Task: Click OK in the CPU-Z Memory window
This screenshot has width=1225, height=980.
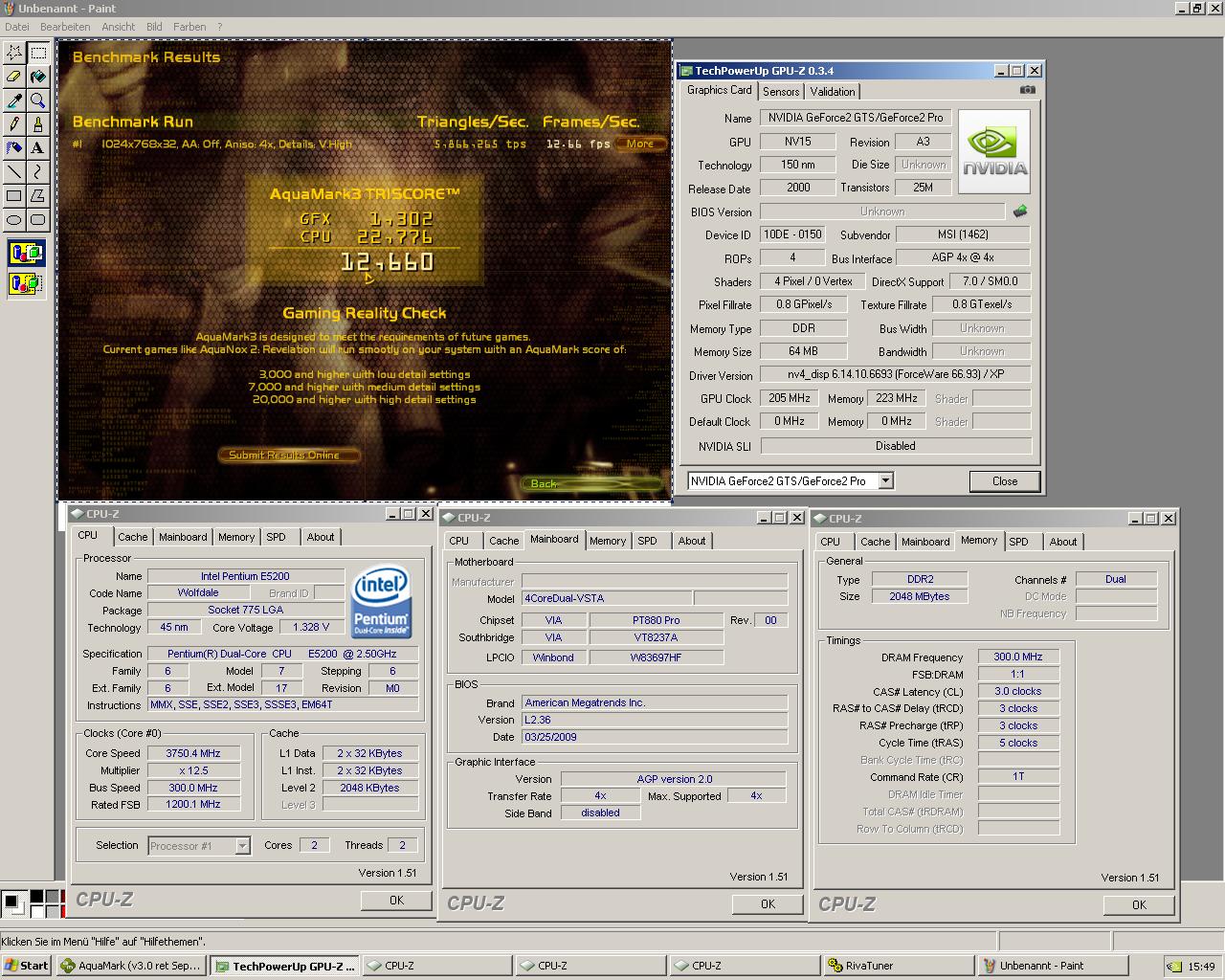Action: (1139, 904)
